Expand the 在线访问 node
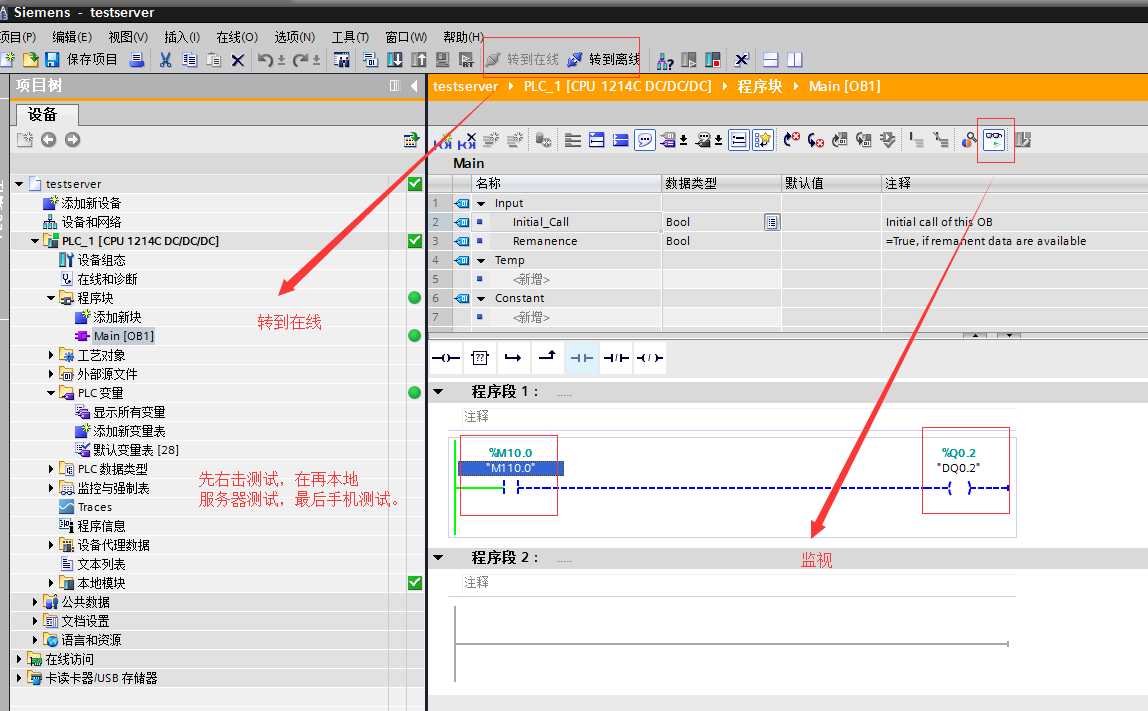The height and width of the screenshot is (711, 1148). pos(19,659)
